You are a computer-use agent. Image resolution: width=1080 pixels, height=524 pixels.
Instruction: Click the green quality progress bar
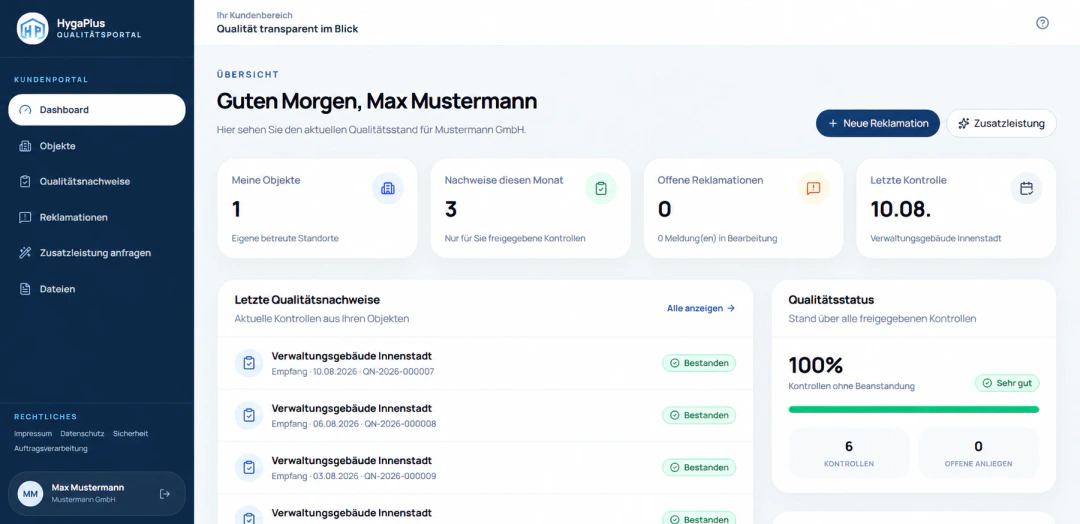click(x=913, y=410)
